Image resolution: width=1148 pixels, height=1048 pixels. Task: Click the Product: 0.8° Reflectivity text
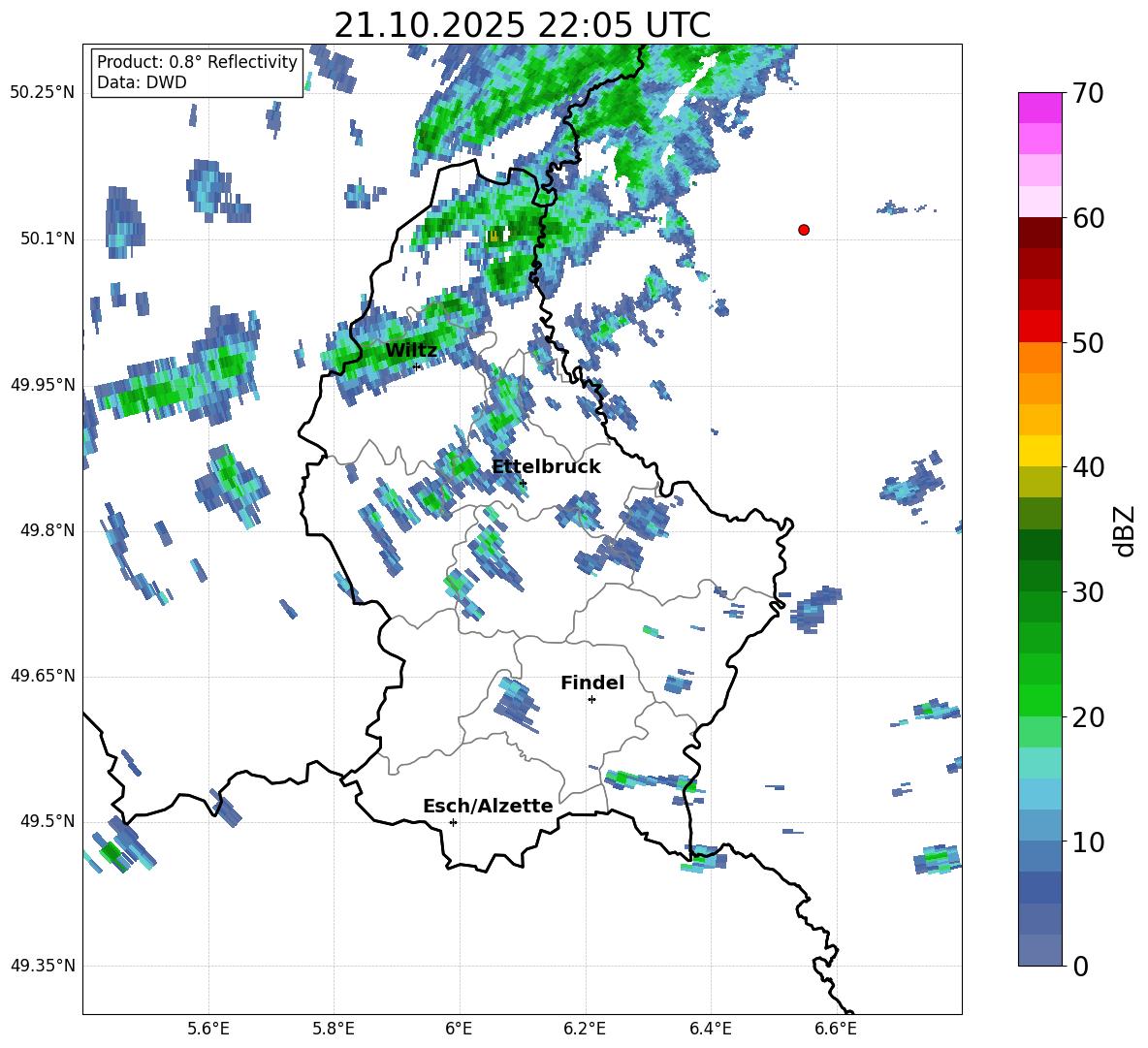(x=197, y=62)
